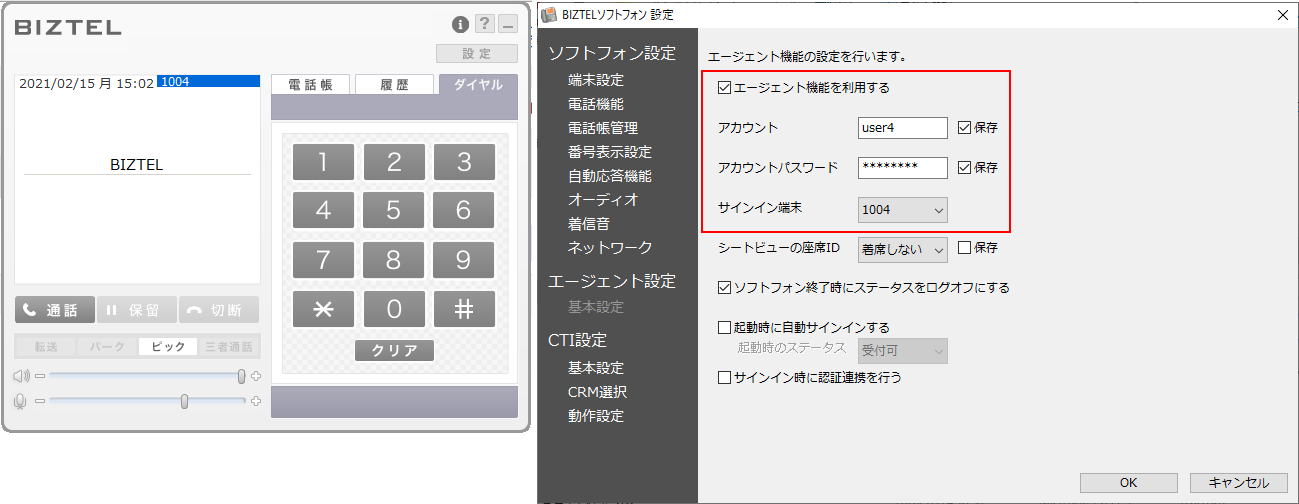Click the パーク park button
The image size is (1299, 504).
(x=107, y=347)
